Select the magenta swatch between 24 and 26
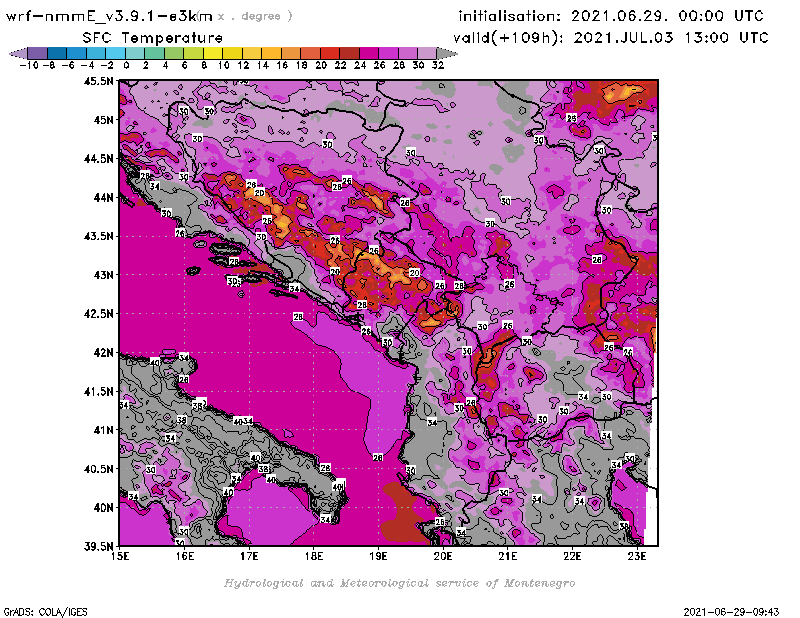 [x=369, y=53]
